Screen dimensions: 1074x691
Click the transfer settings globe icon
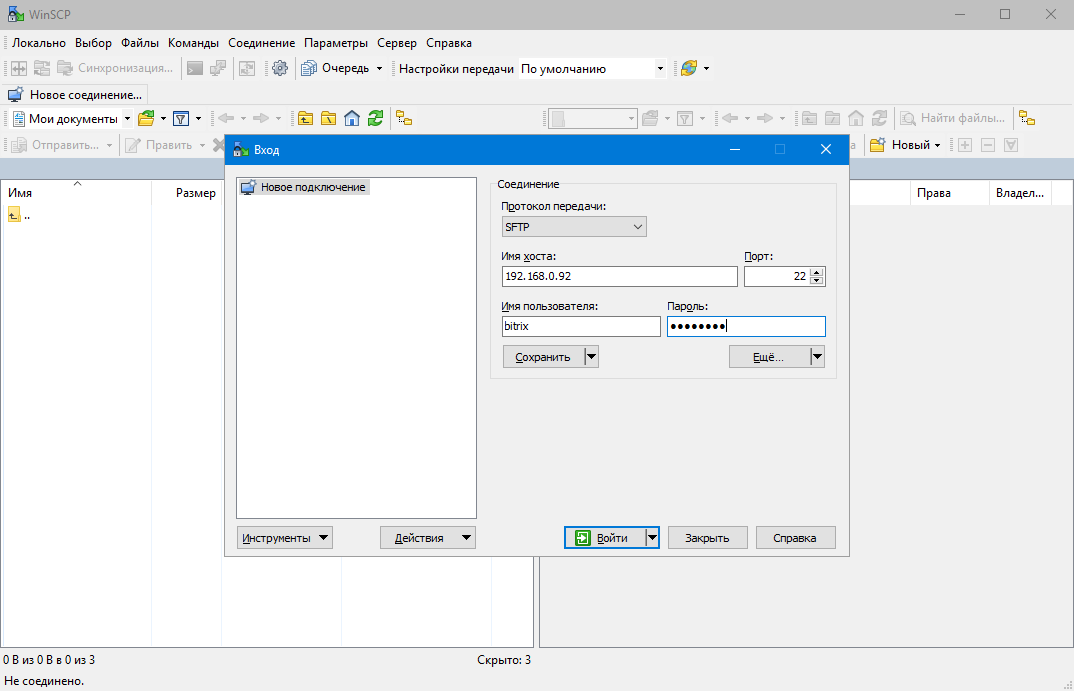click(689, 68)
